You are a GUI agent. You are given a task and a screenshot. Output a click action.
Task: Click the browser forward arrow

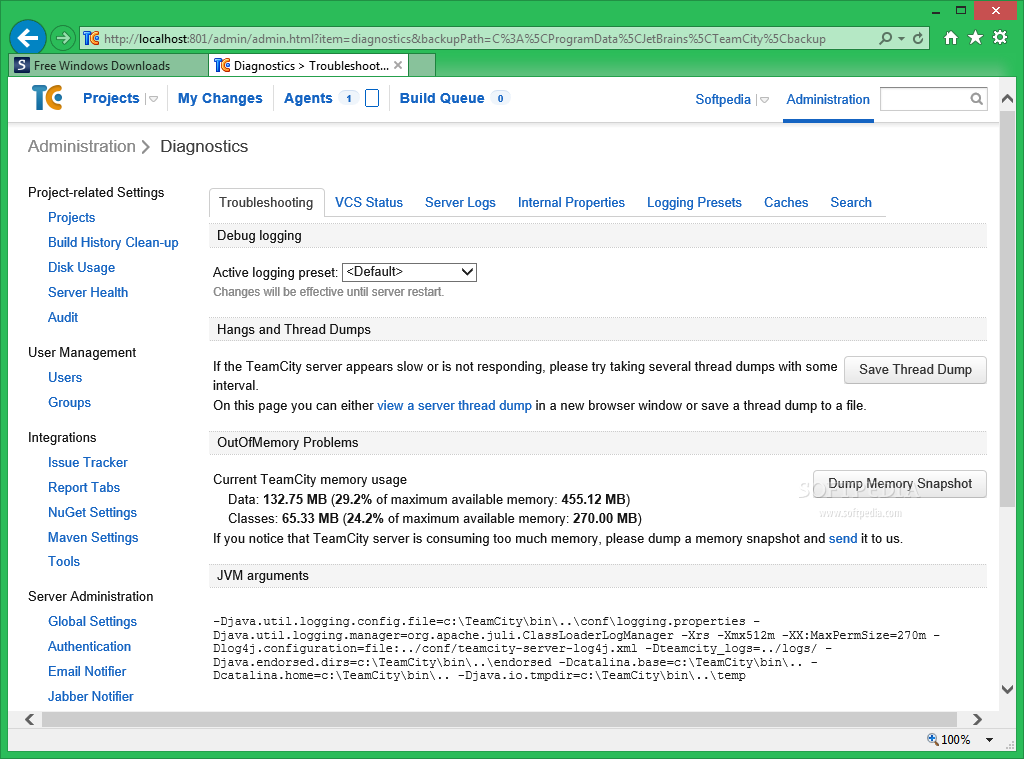click(63, 38)
